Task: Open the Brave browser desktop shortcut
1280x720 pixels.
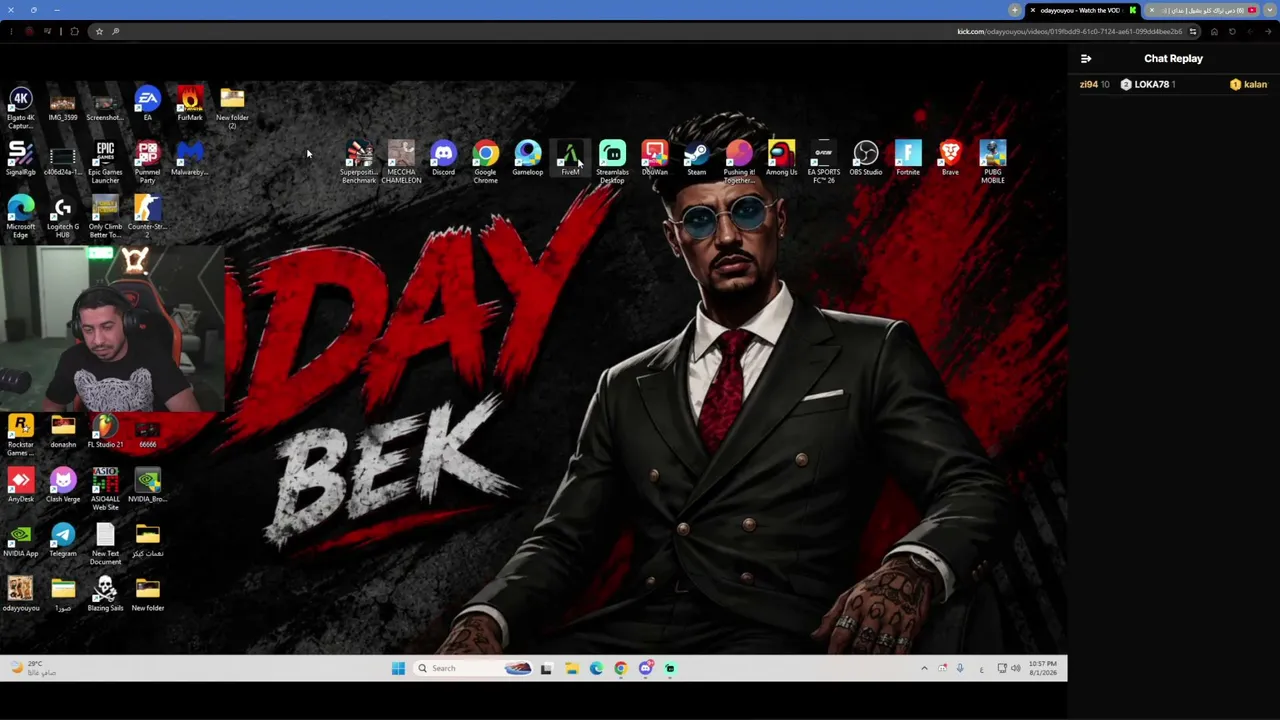Action: (x=950, y=158)
